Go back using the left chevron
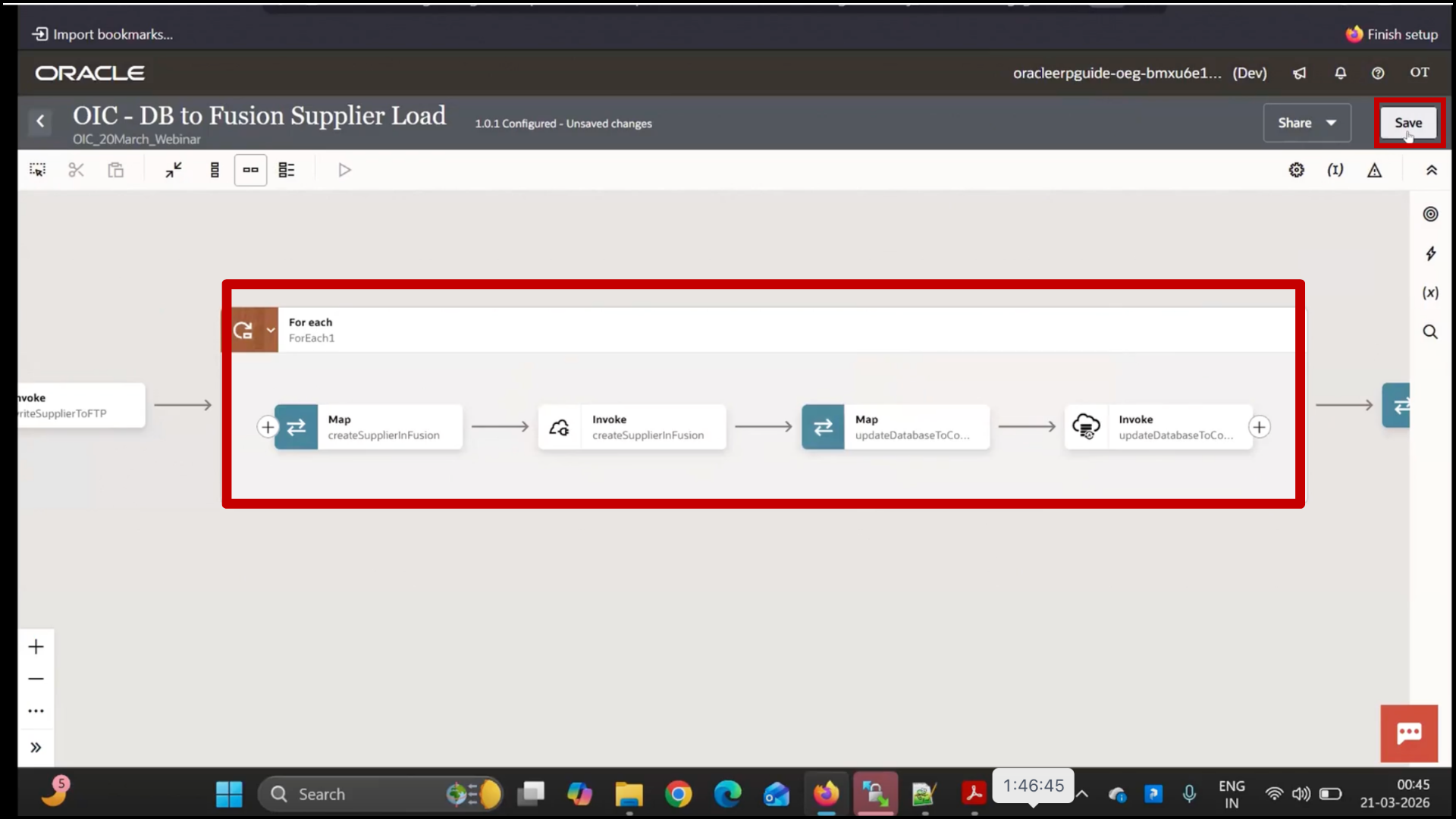 pyautogui.click(x=40, y=121)
